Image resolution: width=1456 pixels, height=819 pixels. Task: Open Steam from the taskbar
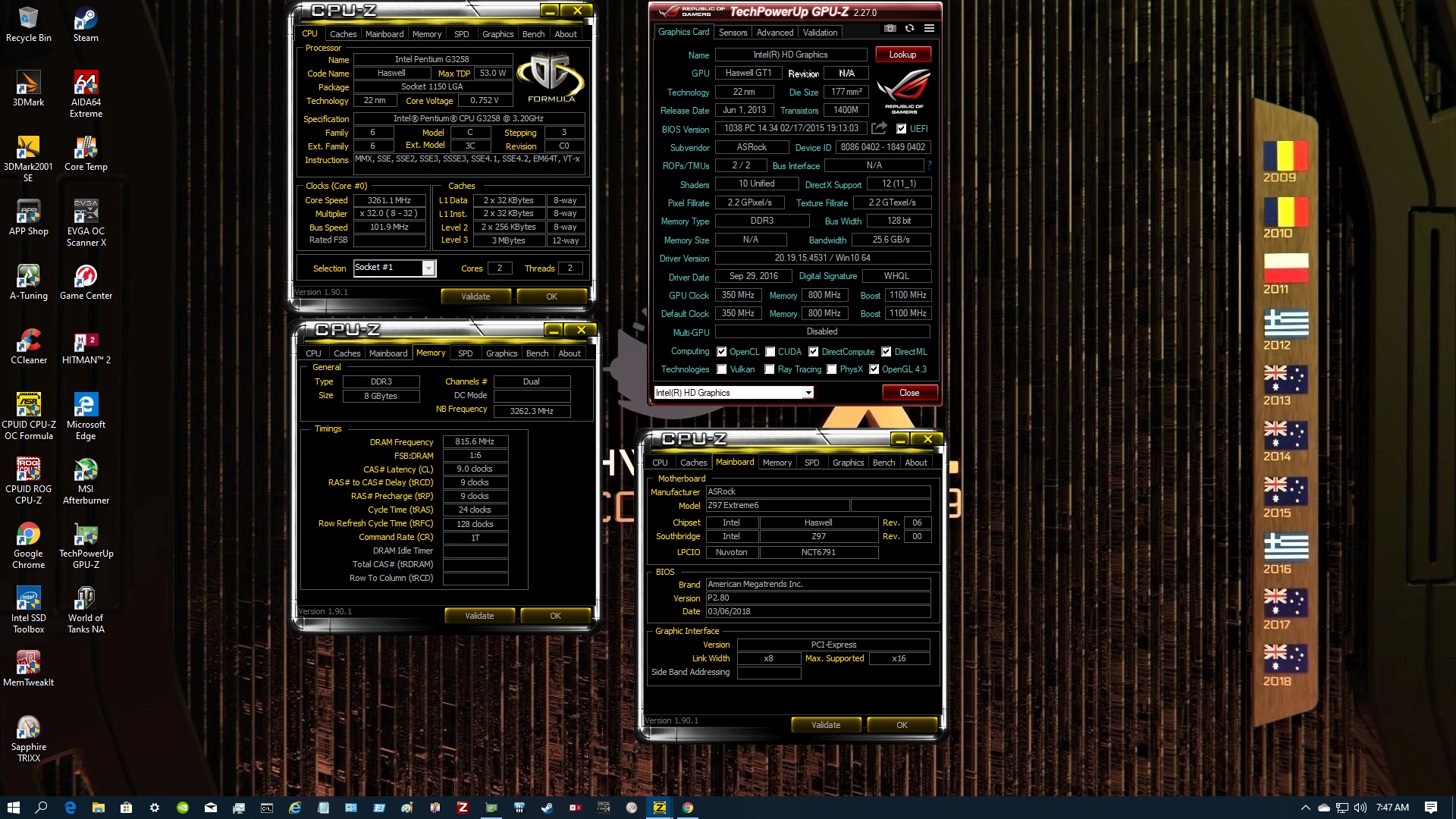pyautogui.click(x=547, y=808)
